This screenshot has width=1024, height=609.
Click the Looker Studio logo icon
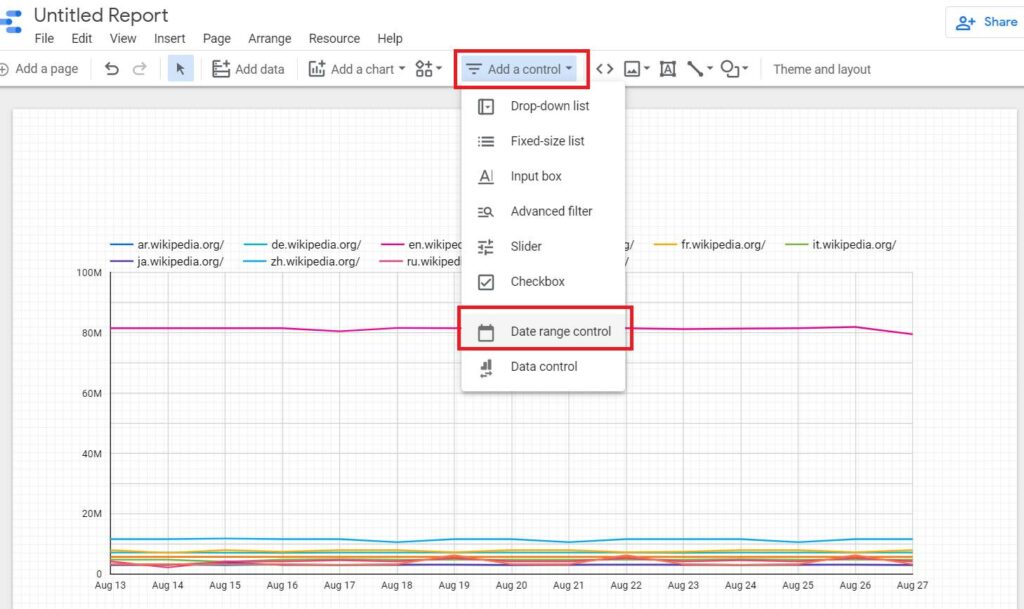pyautogui.click(x=10, y=22)
